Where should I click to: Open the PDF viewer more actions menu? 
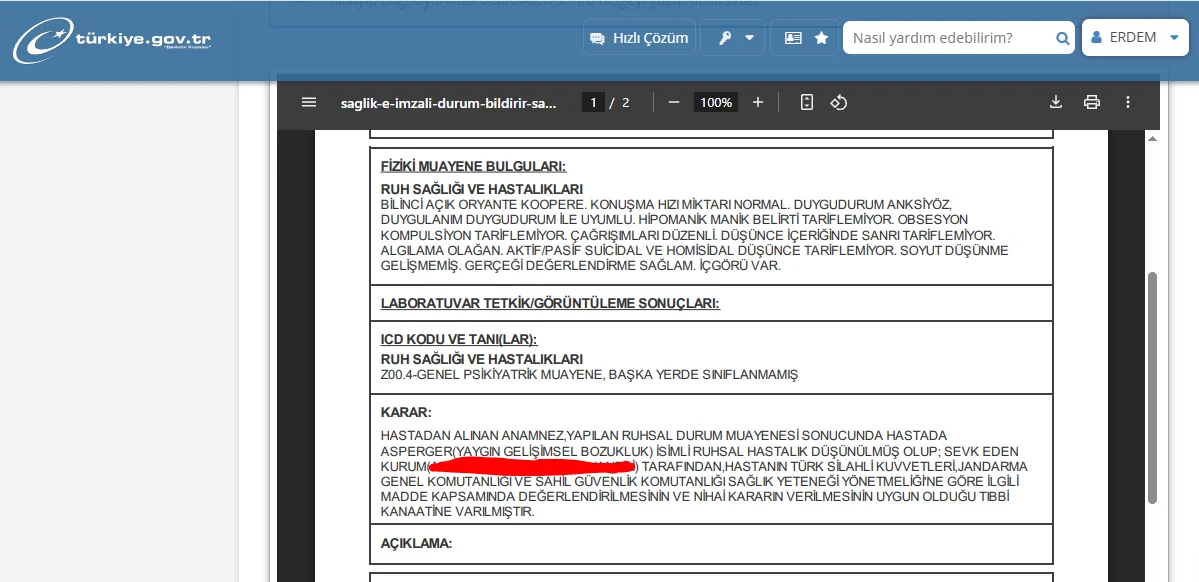[1127, 102]
